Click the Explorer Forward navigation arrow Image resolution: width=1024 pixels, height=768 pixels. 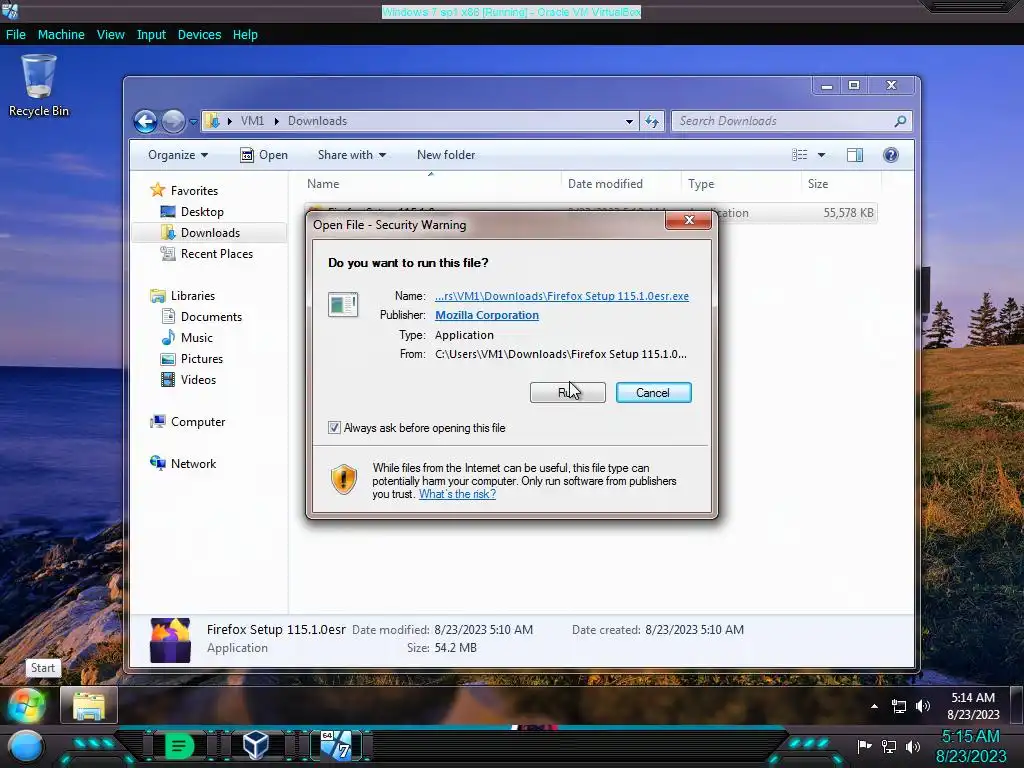pos(173,121)
